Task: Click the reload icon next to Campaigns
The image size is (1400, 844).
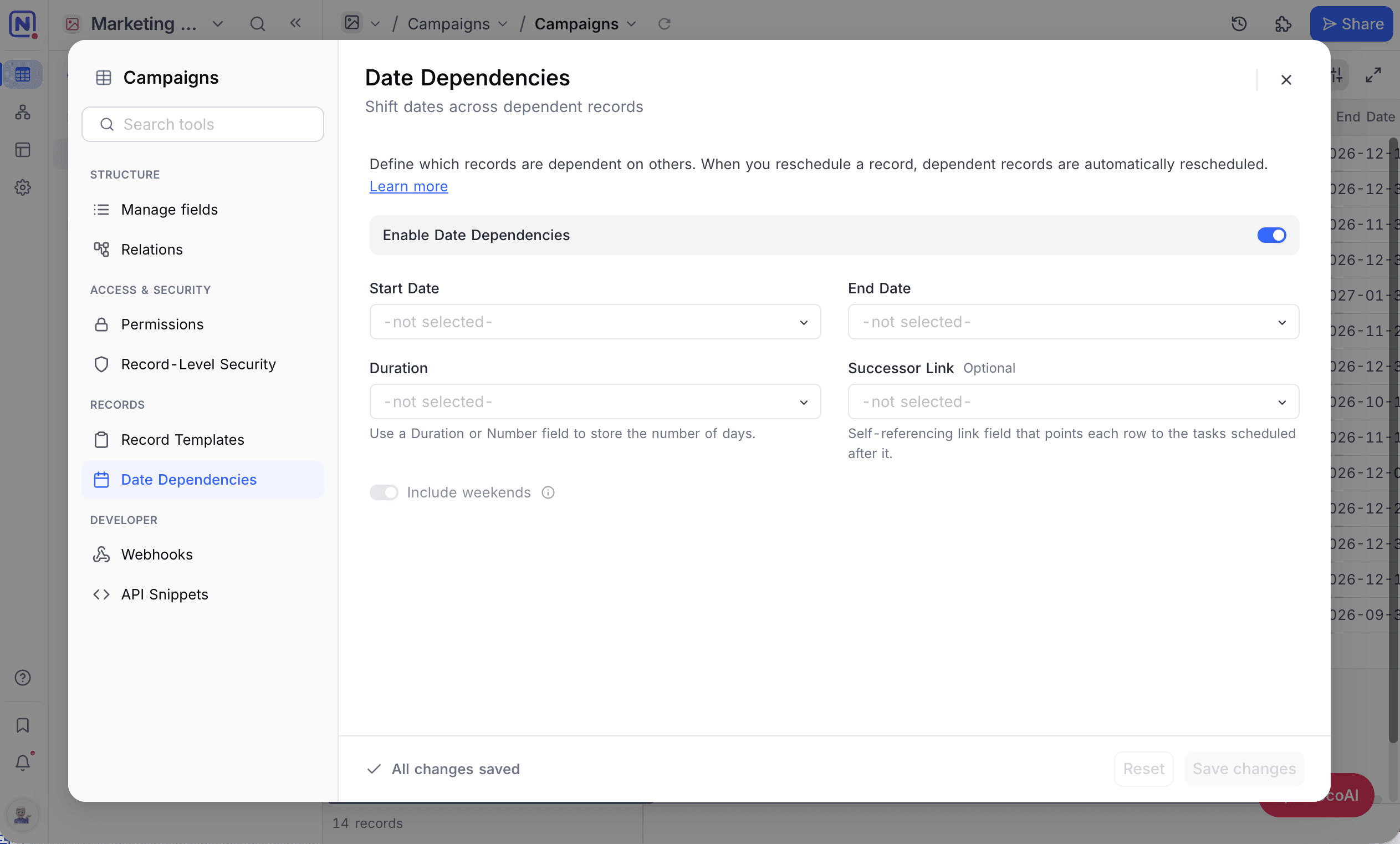Action: tap(664, 24)
